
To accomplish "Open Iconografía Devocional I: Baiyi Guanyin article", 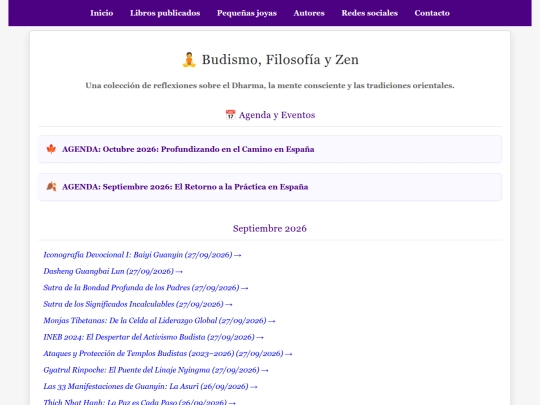I will coord(142,255).
